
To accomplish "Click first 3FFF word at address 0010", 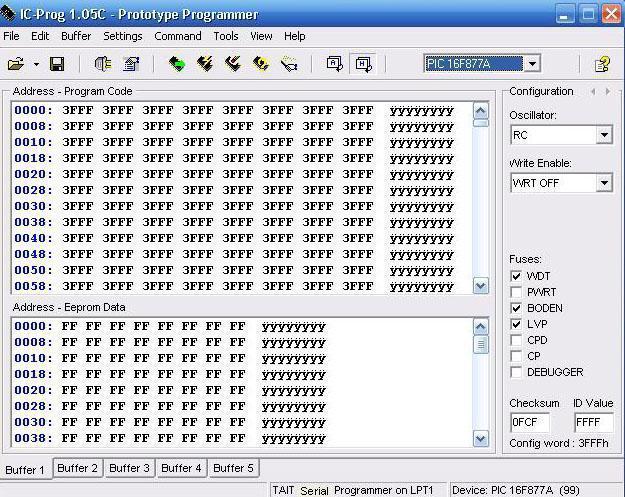I will click(78, 142).
